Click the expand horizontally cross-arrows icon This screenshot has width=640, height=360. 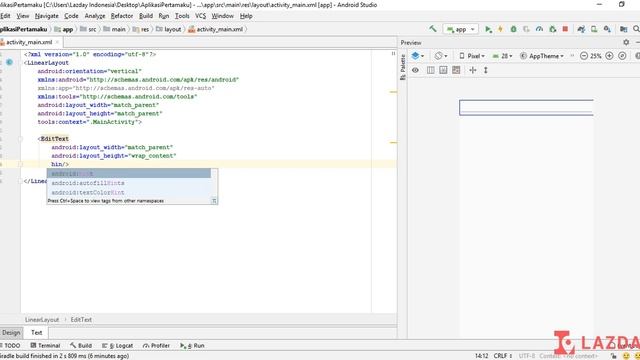[x=473, y=70]
